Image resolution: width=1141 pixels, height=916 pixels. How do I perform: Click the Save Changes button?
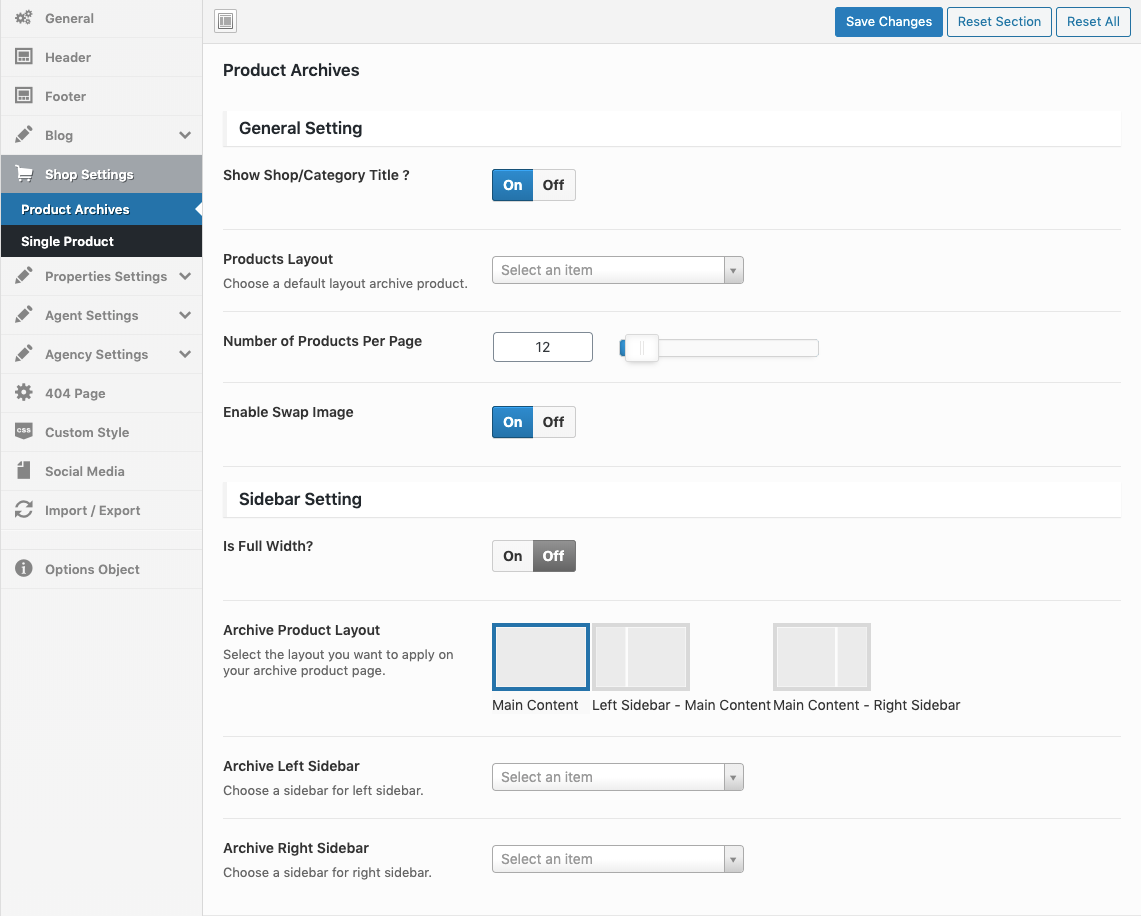click(x=888, y=22)
